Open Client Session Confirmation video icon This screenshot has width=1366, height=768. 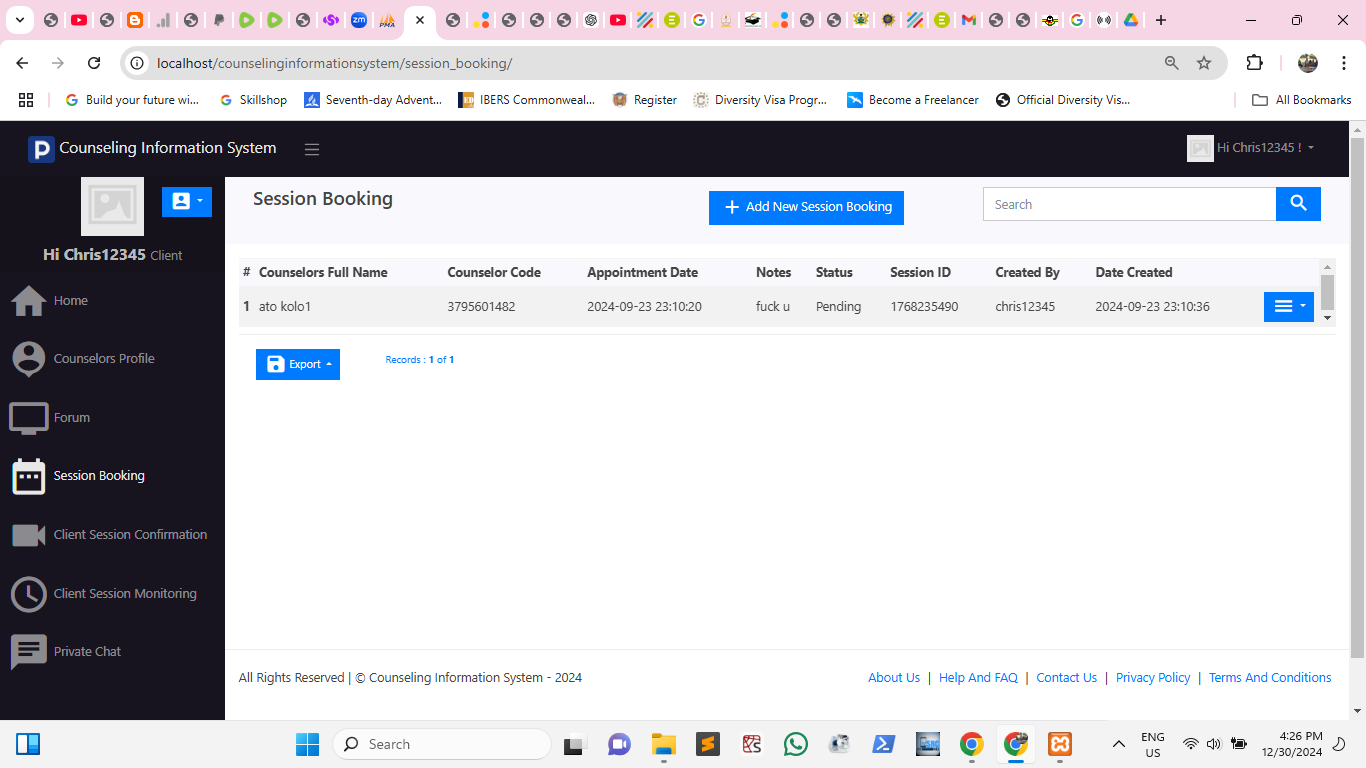(x=29, y=535)
